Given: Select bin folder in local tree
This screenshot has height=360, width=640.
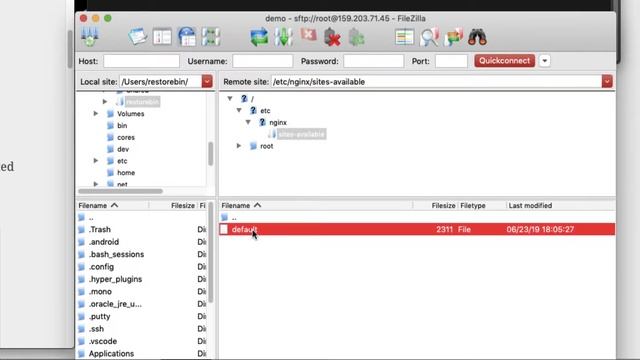Looking at the screenshot, I should (122, 126).
